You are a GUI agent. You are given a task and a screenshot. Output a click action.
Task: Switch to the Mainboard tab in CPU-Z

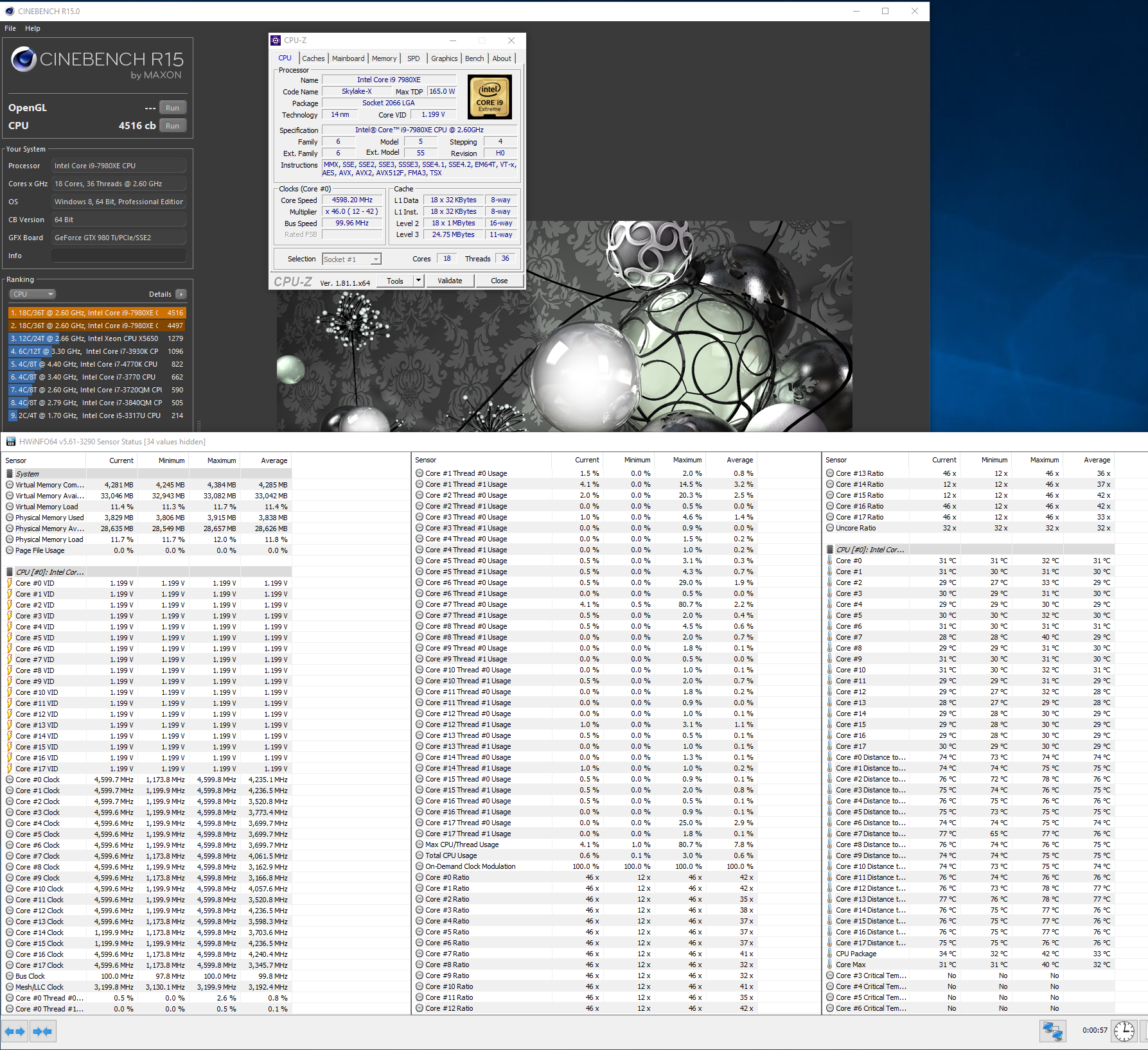348,58
